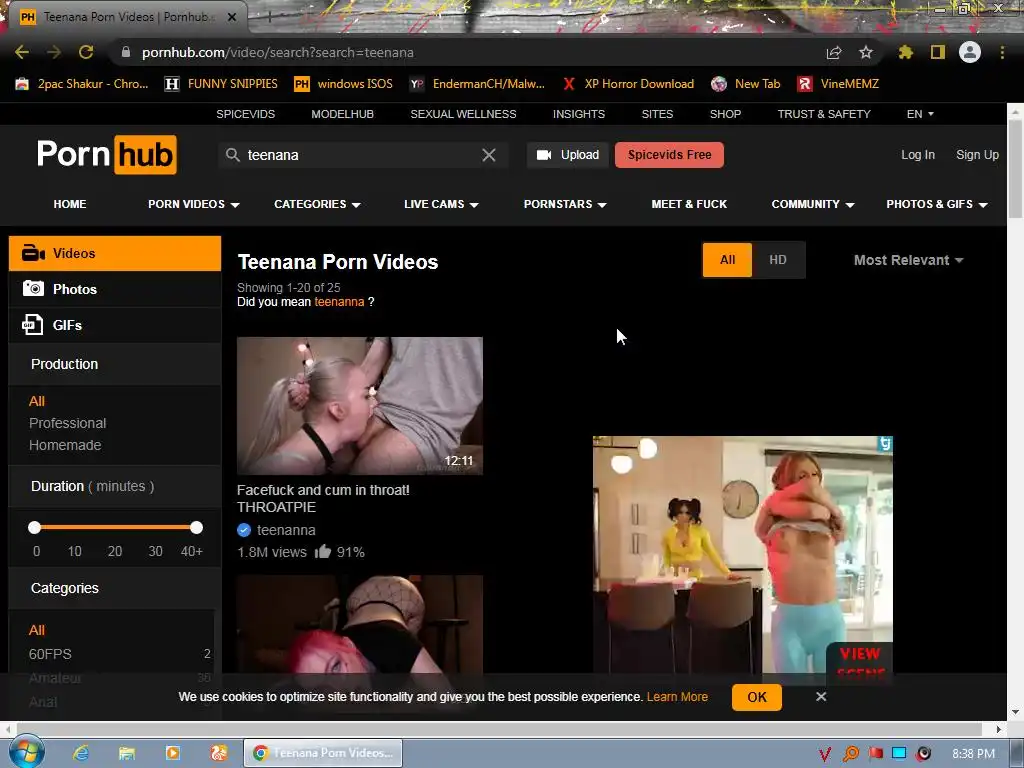The height and width of the screenshot is (768, 1024).
Task: Expand the PHOTOS & GIFS menu
Action: pos(936,204)
